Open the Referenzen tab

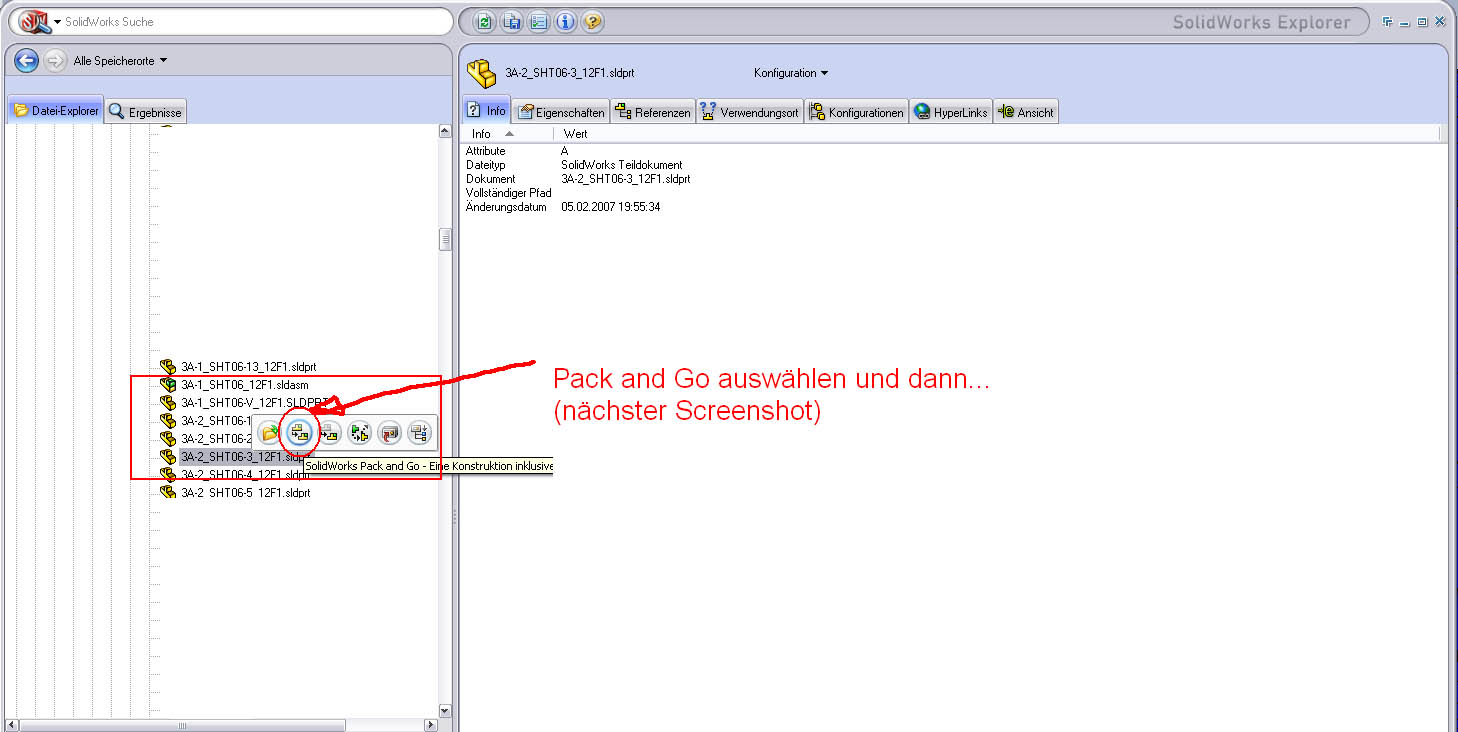(652, 112)
